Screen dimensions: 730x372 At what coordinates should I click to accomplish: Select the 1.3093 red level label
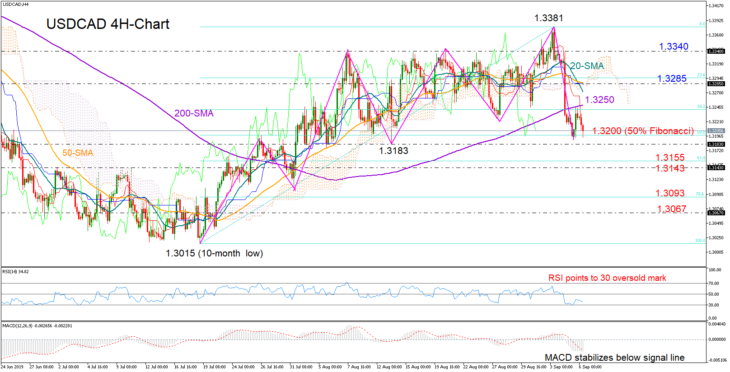(x=670, y=193)
